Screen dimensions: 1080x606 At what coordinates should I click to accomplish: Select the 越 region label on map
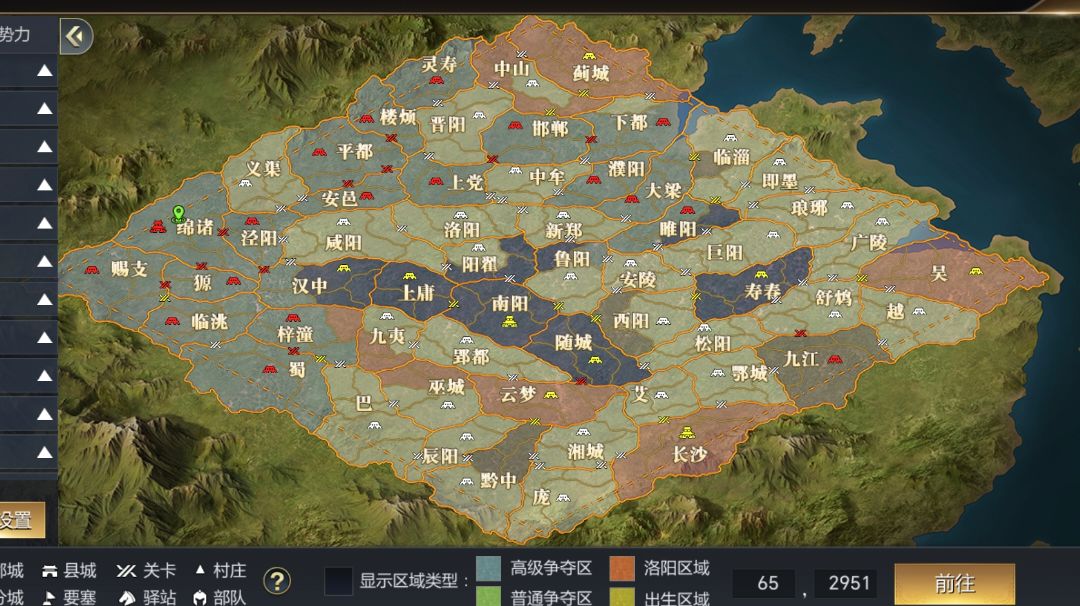coord(895,312)
